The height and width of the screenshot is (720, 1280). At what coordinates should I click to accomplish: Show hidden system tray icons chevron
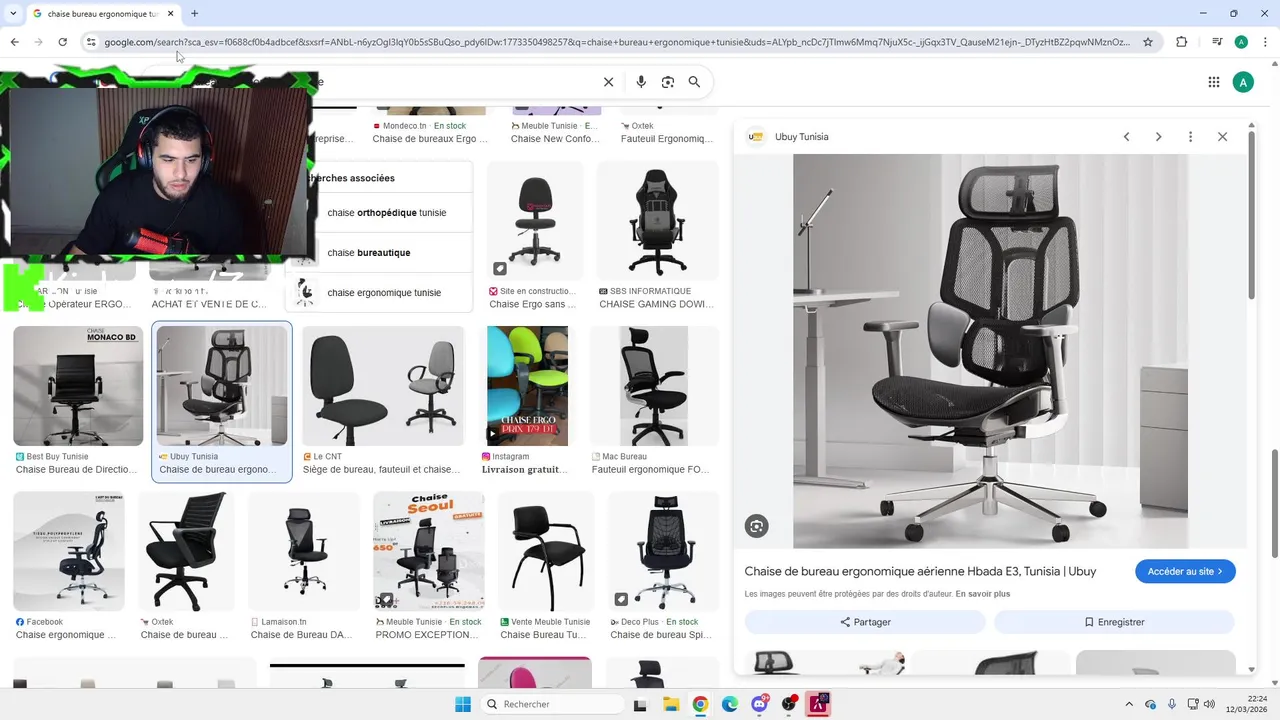click(x=1129, y=704)
